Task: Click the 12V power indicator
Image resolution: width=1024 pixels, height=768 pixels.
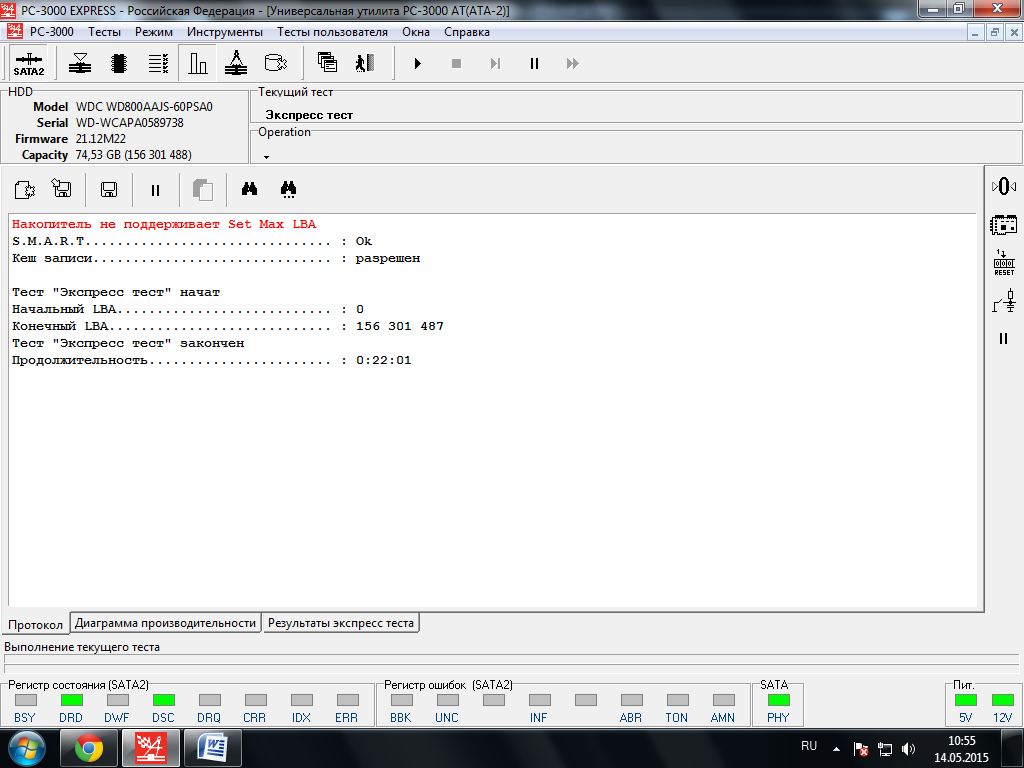Action: pyautogui.click(x=1002, y=700)
